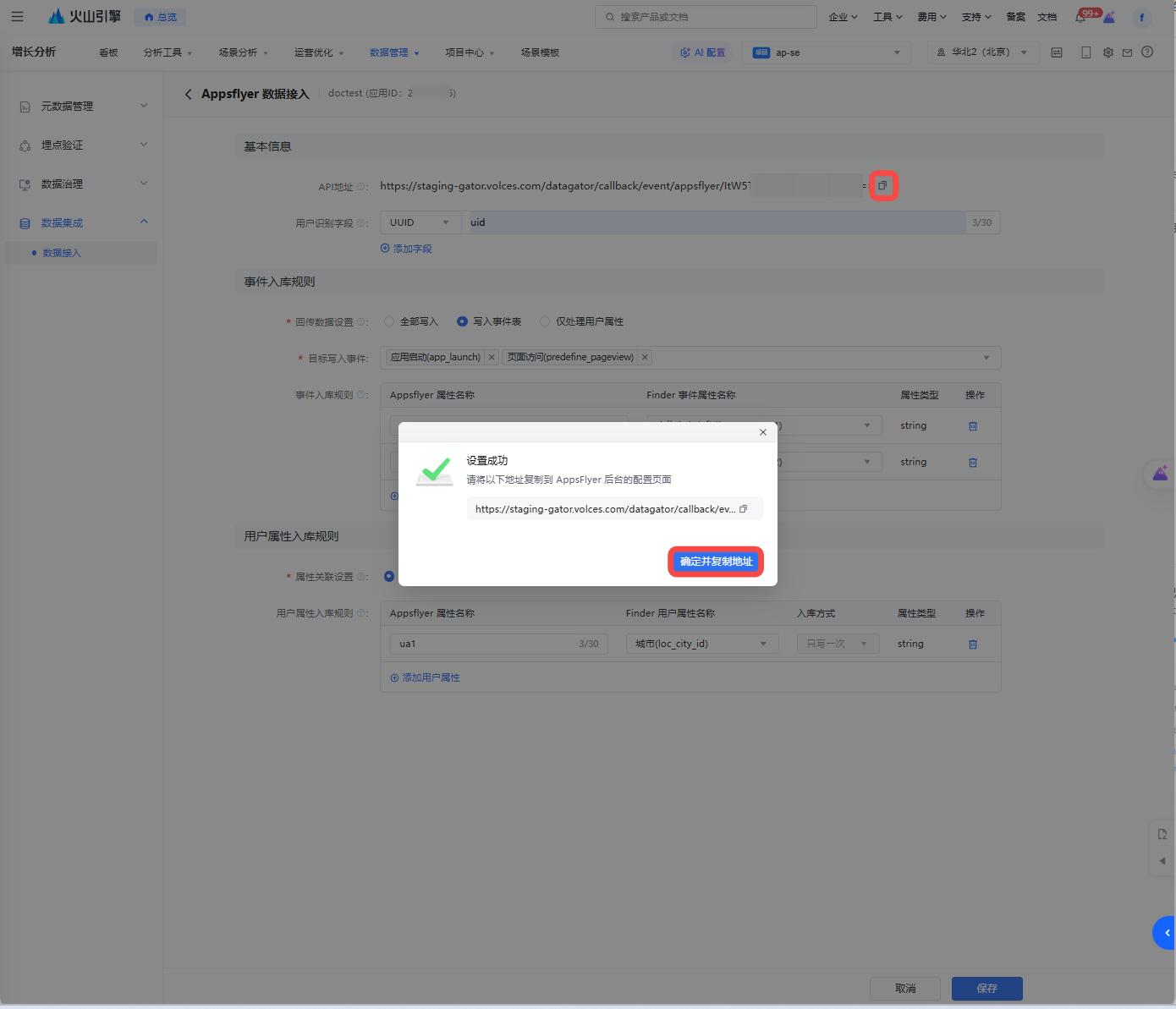Click the 添加字段 link
Screen dimensions: 1176x1009
[x=406, y=249]
